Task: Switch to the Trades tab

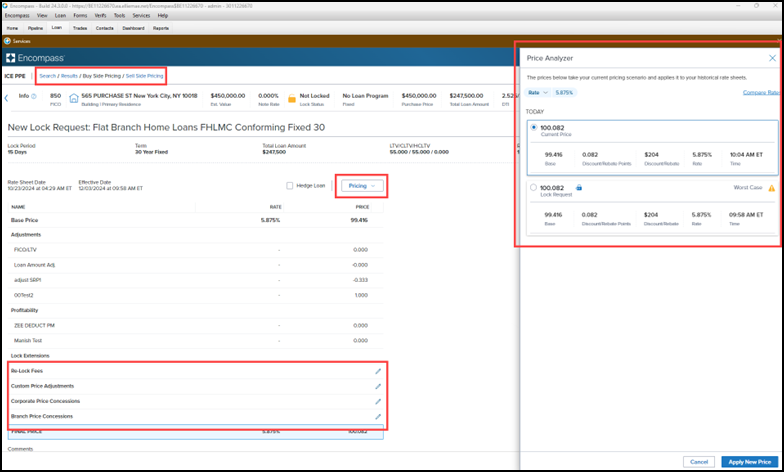Action: coord(80,28)
